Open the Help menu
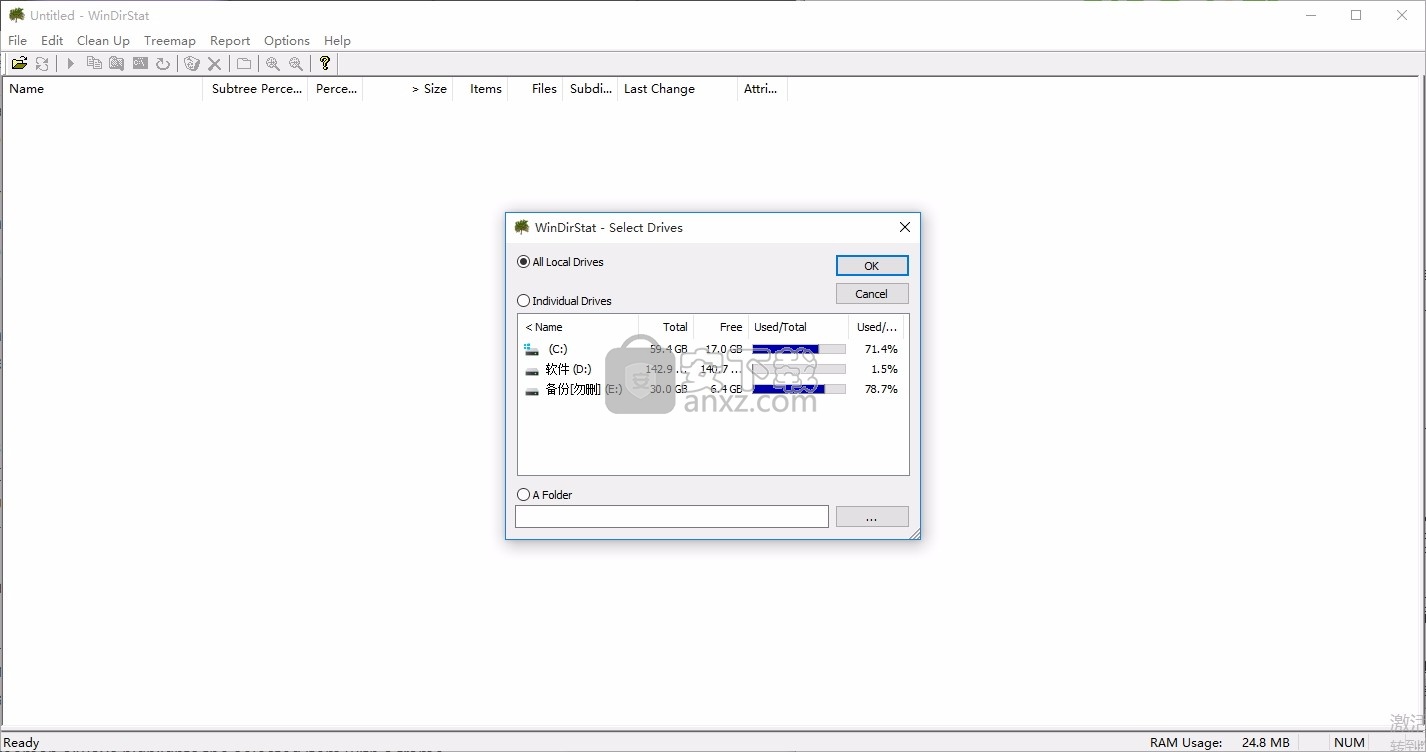The width and height of the screenshot is (1426, 752). [337, 41]
